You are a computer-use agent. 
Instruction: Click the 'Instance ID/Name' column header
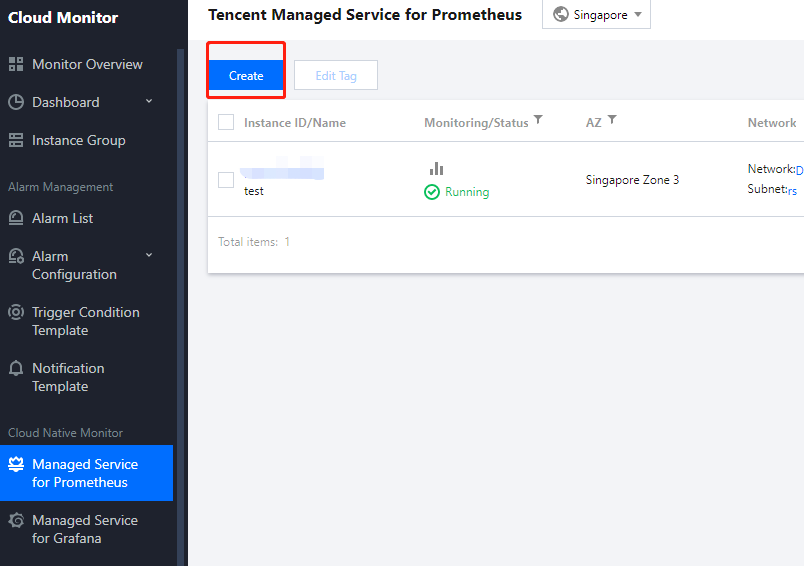click(x=295, y=123)
